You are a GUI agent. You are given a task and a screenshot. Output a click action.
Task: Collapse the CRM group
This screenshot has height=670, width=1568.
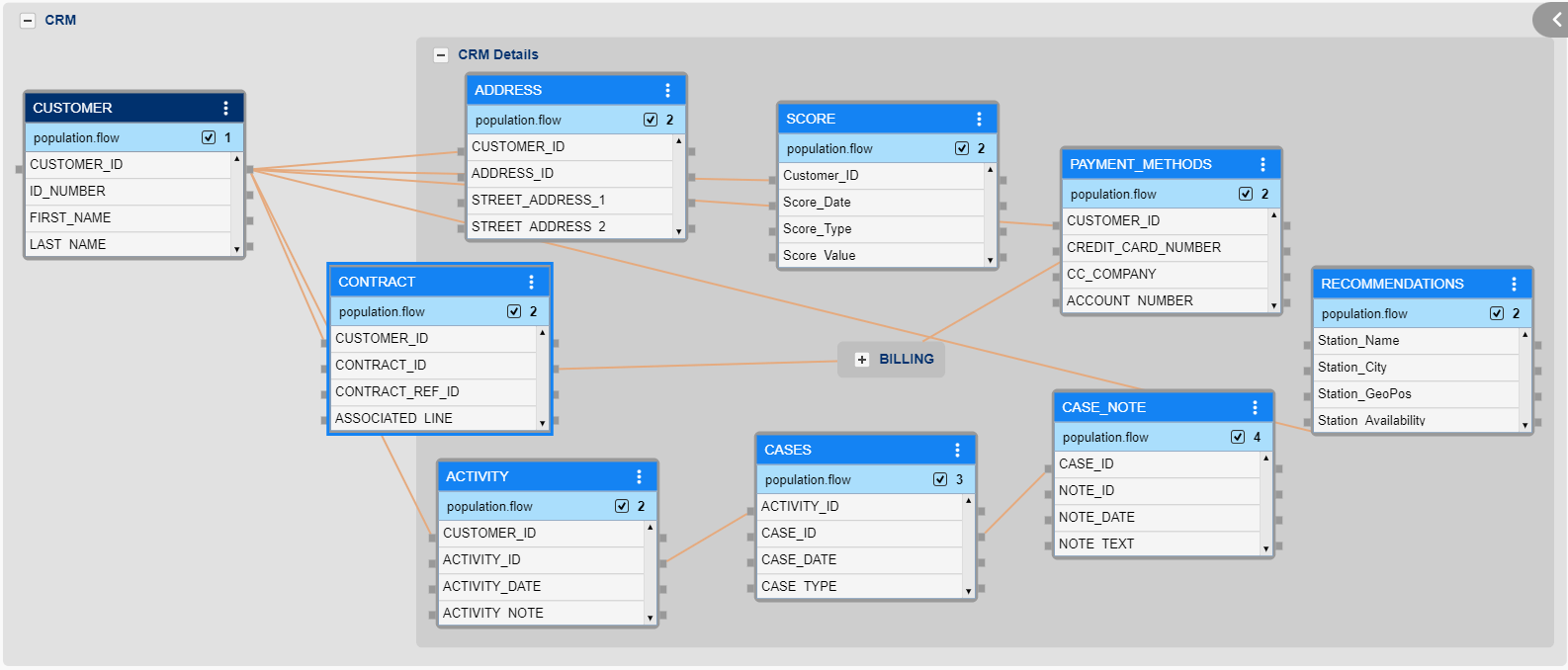point(28,21)
